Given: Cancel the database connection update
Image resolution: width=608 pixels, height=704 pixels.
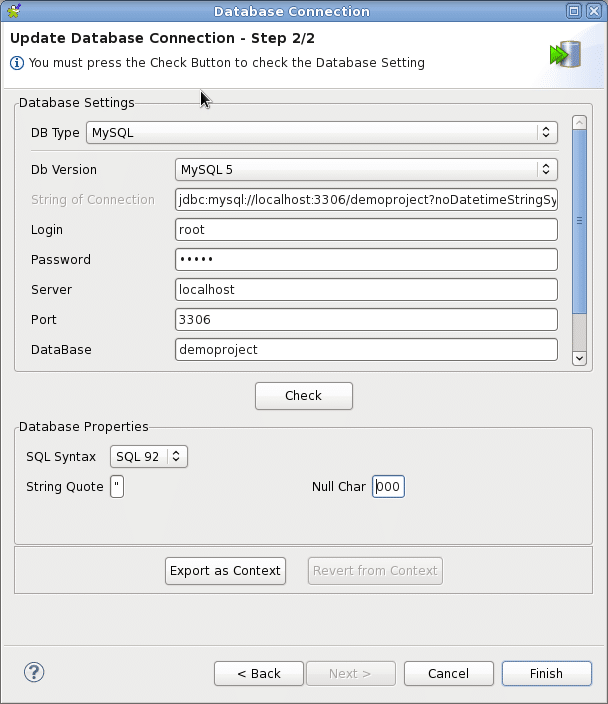Looking at the screenshot, I should [x=448, y=673].
